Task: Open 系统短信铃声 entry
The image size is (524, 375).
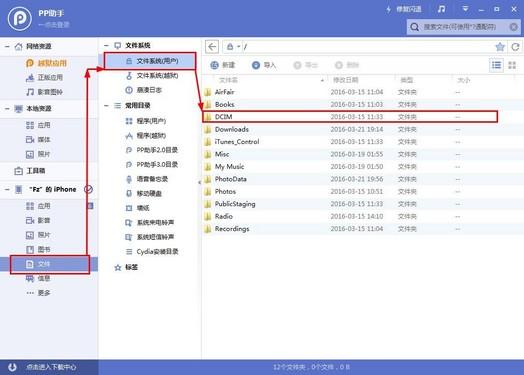Action: pos(149,237)
